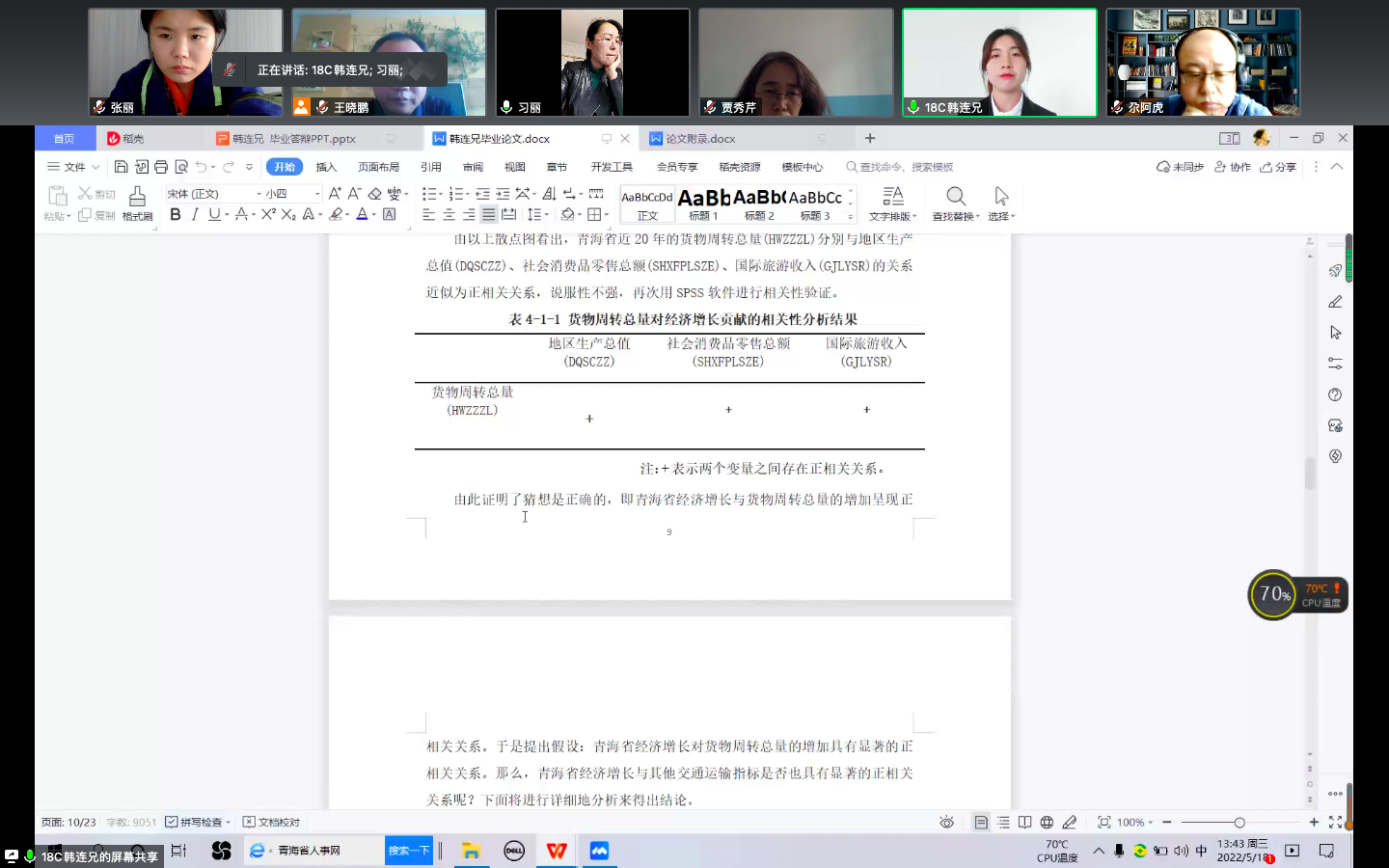The width and height of the screenshot is (1389, 868).
Task: Open the font name dropdown 宋体 (正文)
Action: point(212,194)
